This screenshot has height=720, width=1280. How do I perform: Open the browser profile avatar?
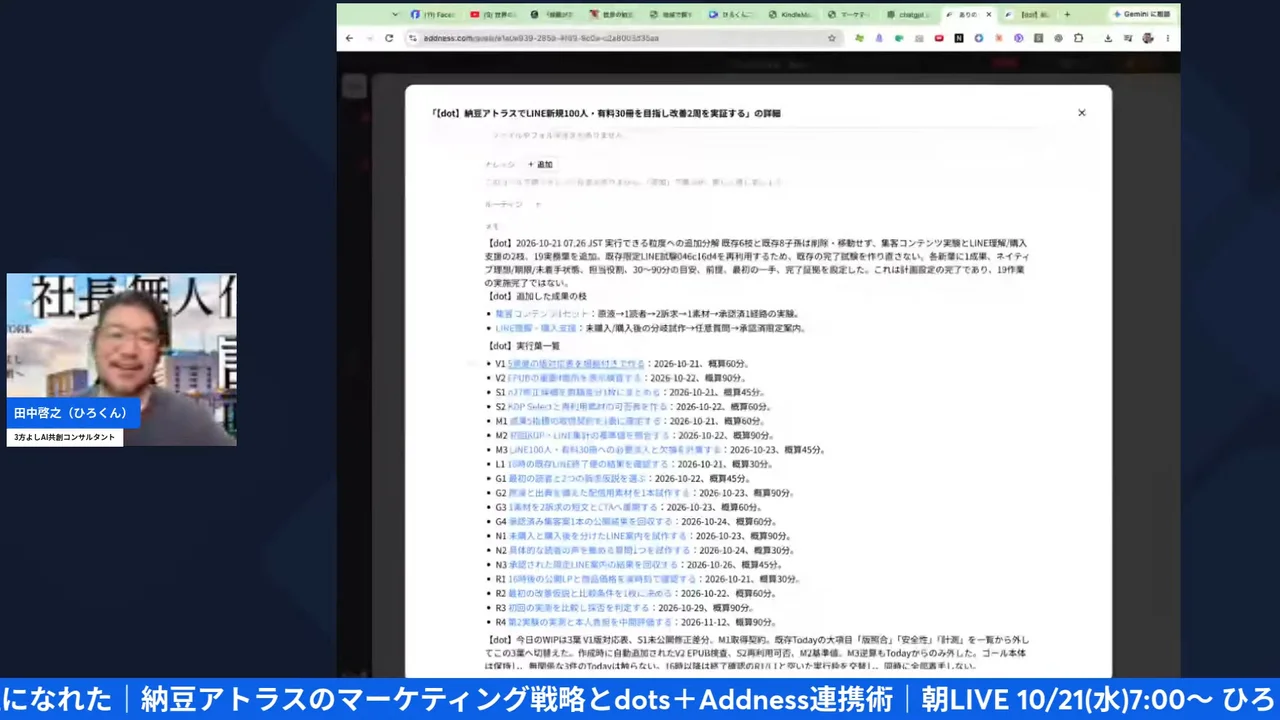click(x=1147, y=38)
